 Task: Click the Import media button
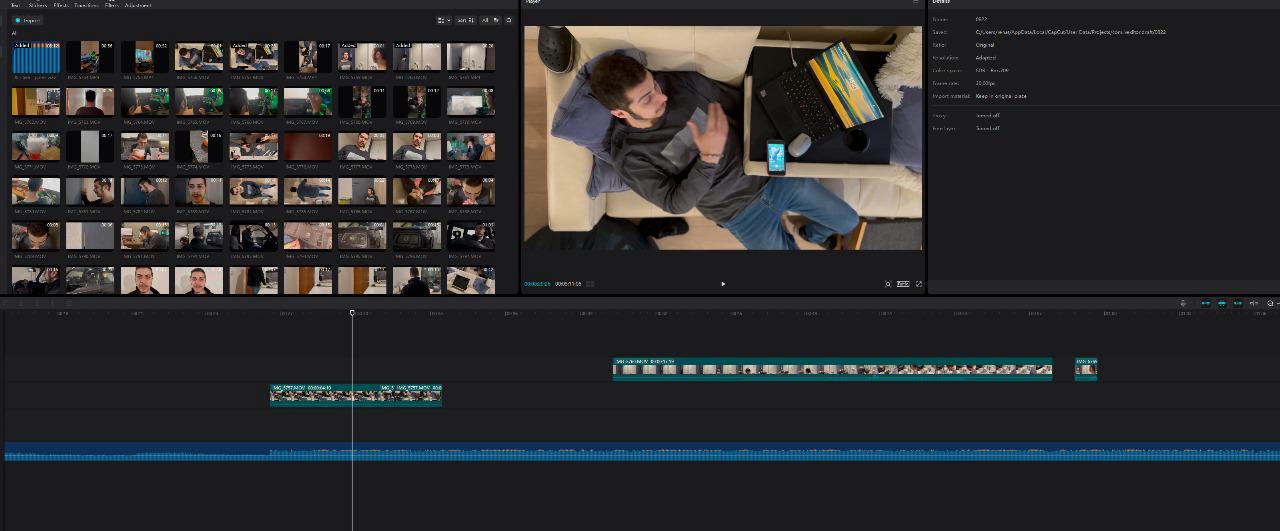coord(27,20)
